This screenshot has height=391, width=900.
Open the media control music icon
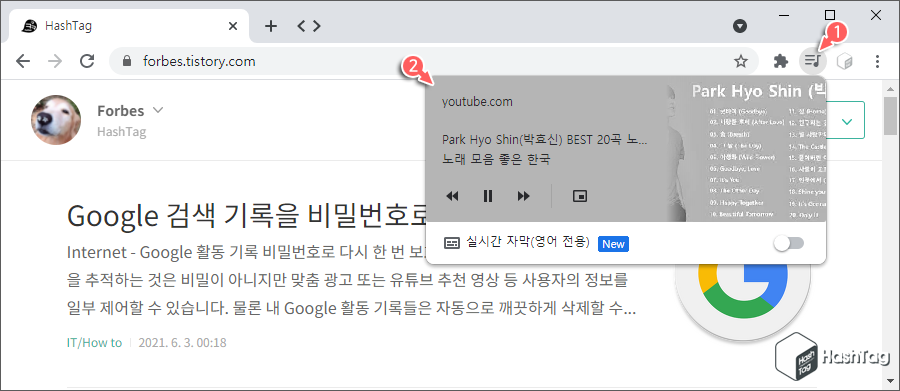point(812,61)
